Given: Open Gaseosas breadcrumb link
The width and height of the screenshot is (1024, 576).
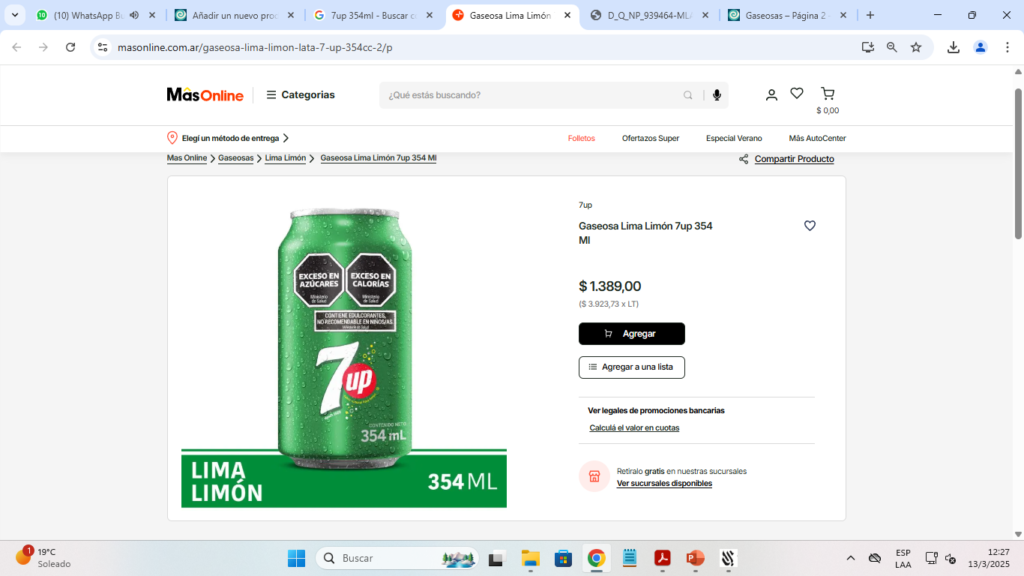Looking at the screenshot, I should coord(236,158).
